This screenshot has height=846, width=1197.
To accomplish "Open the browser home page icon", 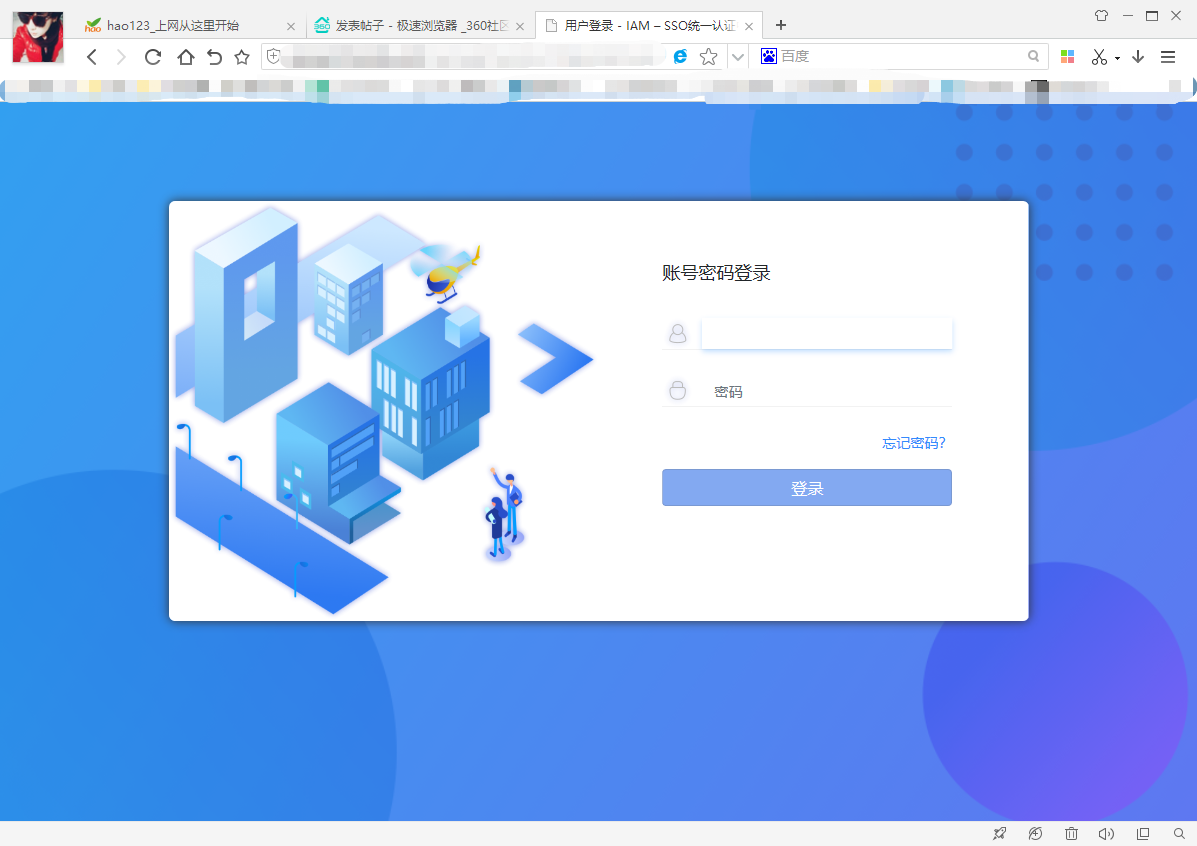I will click(186, 57).
